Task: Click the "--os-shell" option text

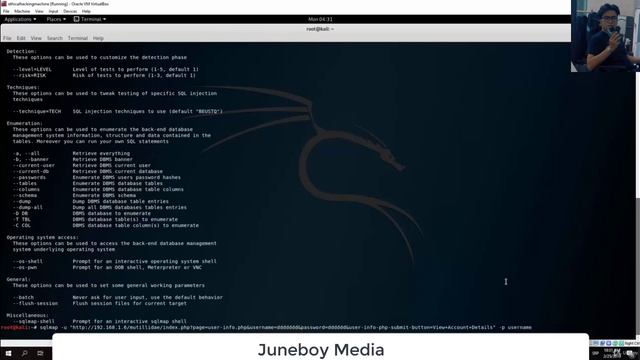Action: coord(27,262)
